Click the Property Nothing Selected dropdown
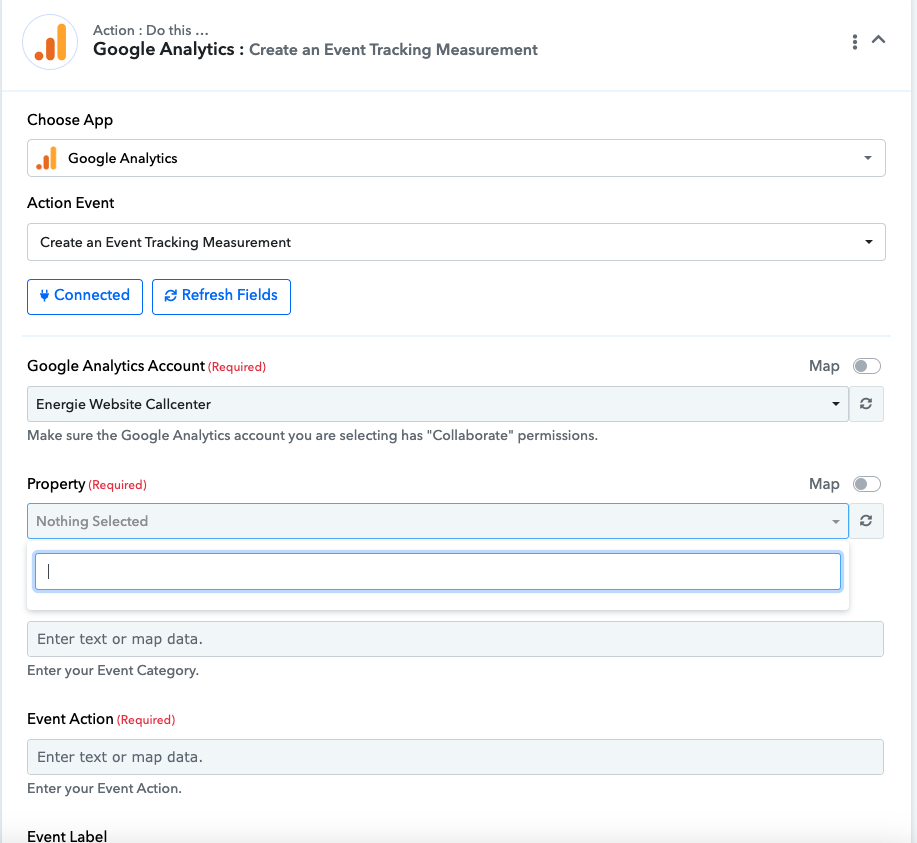The width and height of the screenshot is (917, 843). 437,521
